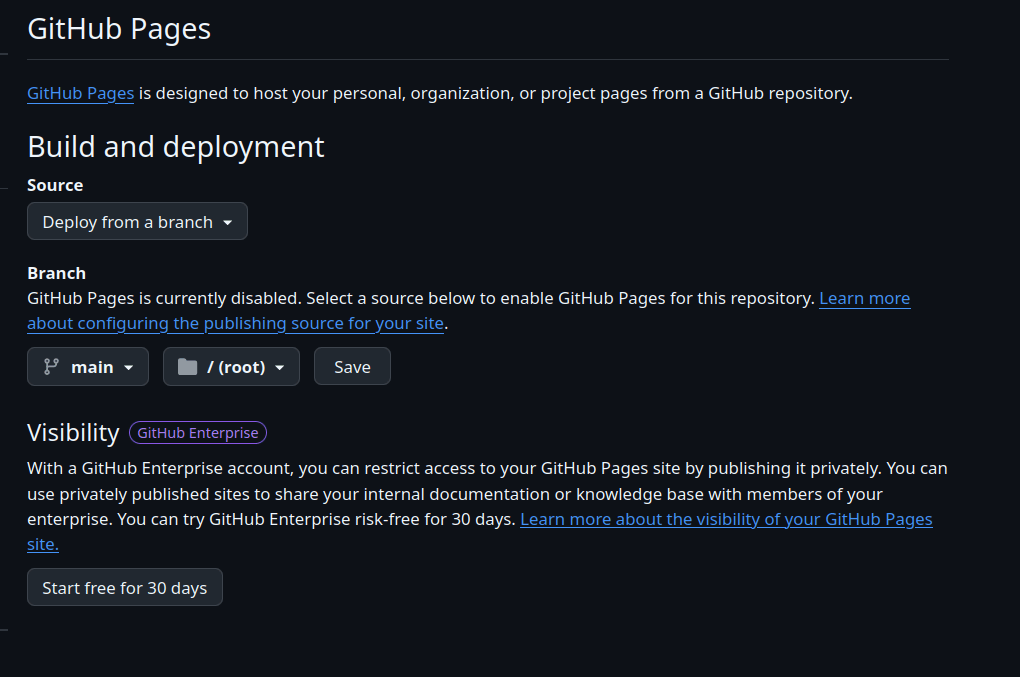Click the 'Source' label
1020x677 pixels.
[x=55, y=185]
